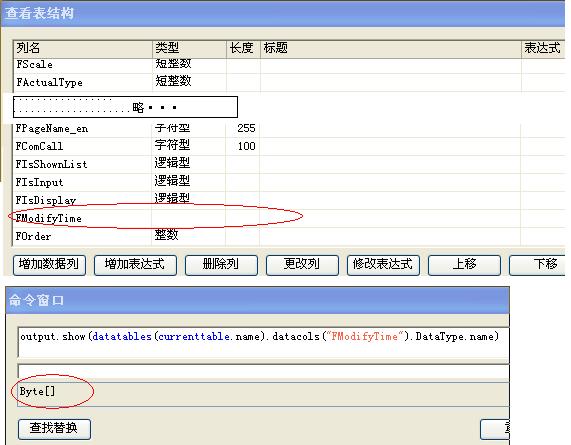Click the command input containing output.show code
Screen dimensions: 571x445
pos(263,342)
